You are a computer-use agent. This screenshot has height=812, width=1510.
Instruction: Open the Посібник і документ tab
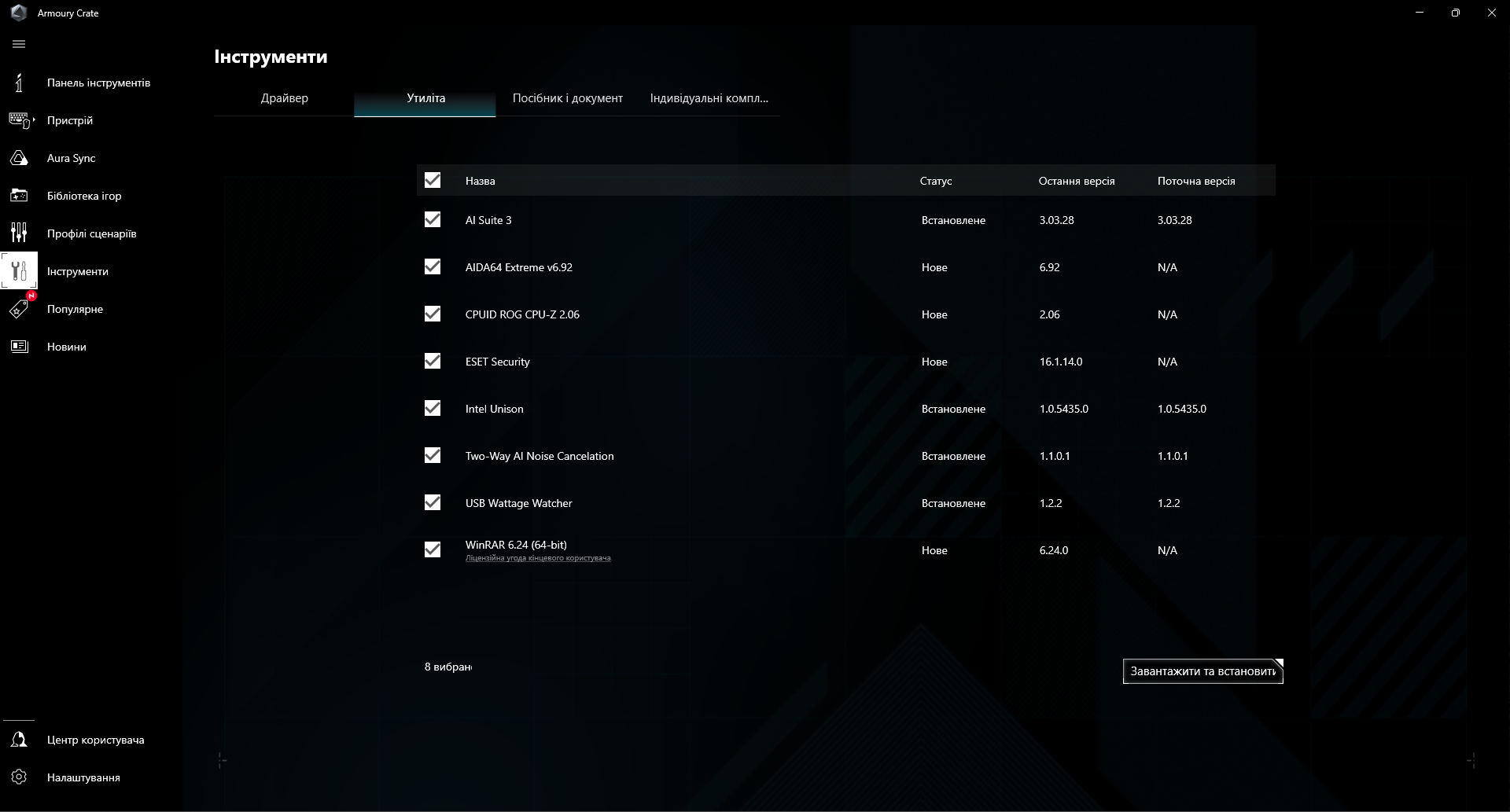567,98
